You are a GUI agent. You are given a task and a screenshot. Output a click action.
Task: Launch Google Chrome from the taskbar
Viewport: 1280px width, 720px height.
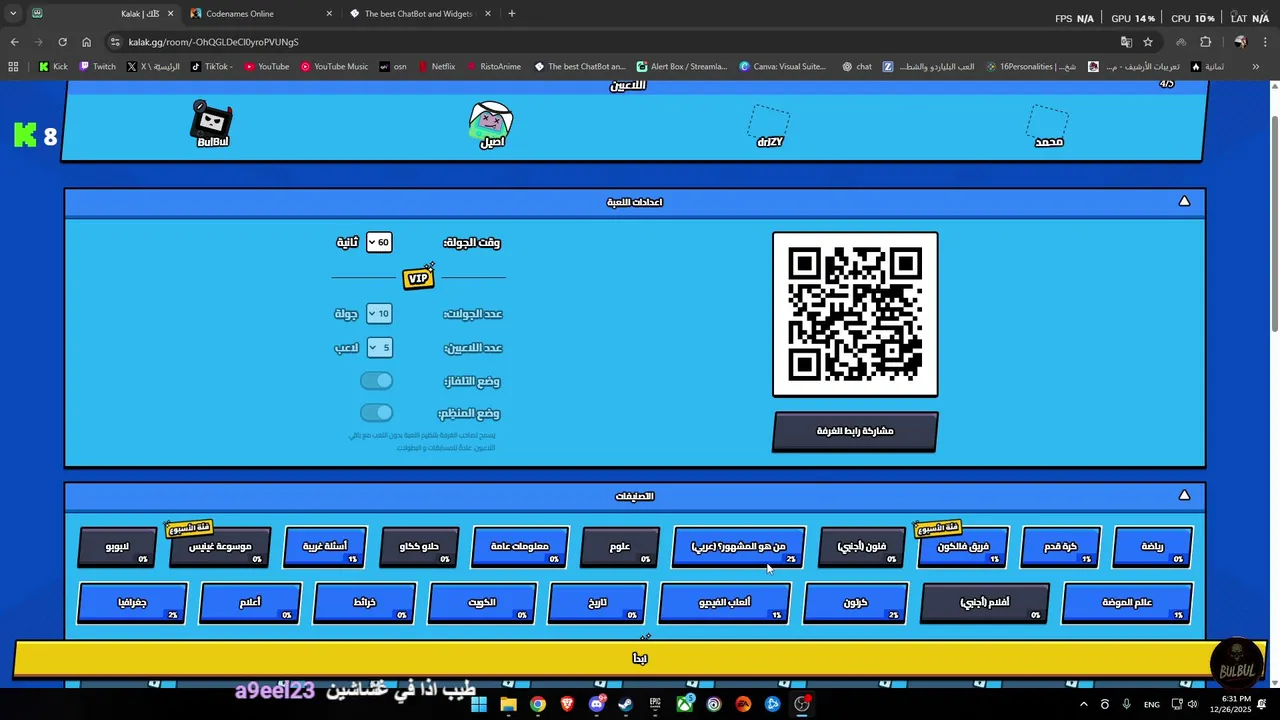click(538, 704)
